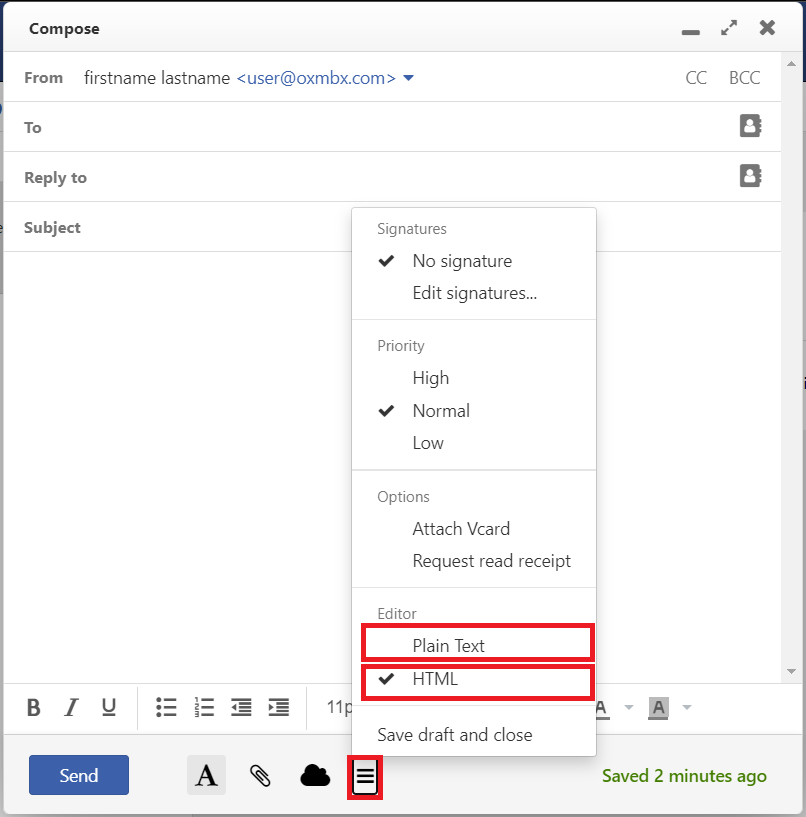Viewport: 806px width, 817px height.
Task: Open address book for To field
Action: pos(750,126)
